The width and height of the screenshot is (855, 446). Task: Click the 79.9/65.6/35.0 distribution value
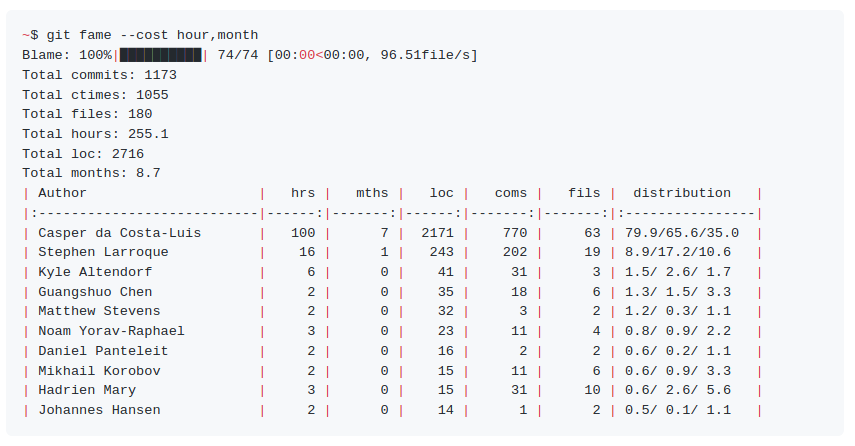pyautogui.click(x=682, y=233)
